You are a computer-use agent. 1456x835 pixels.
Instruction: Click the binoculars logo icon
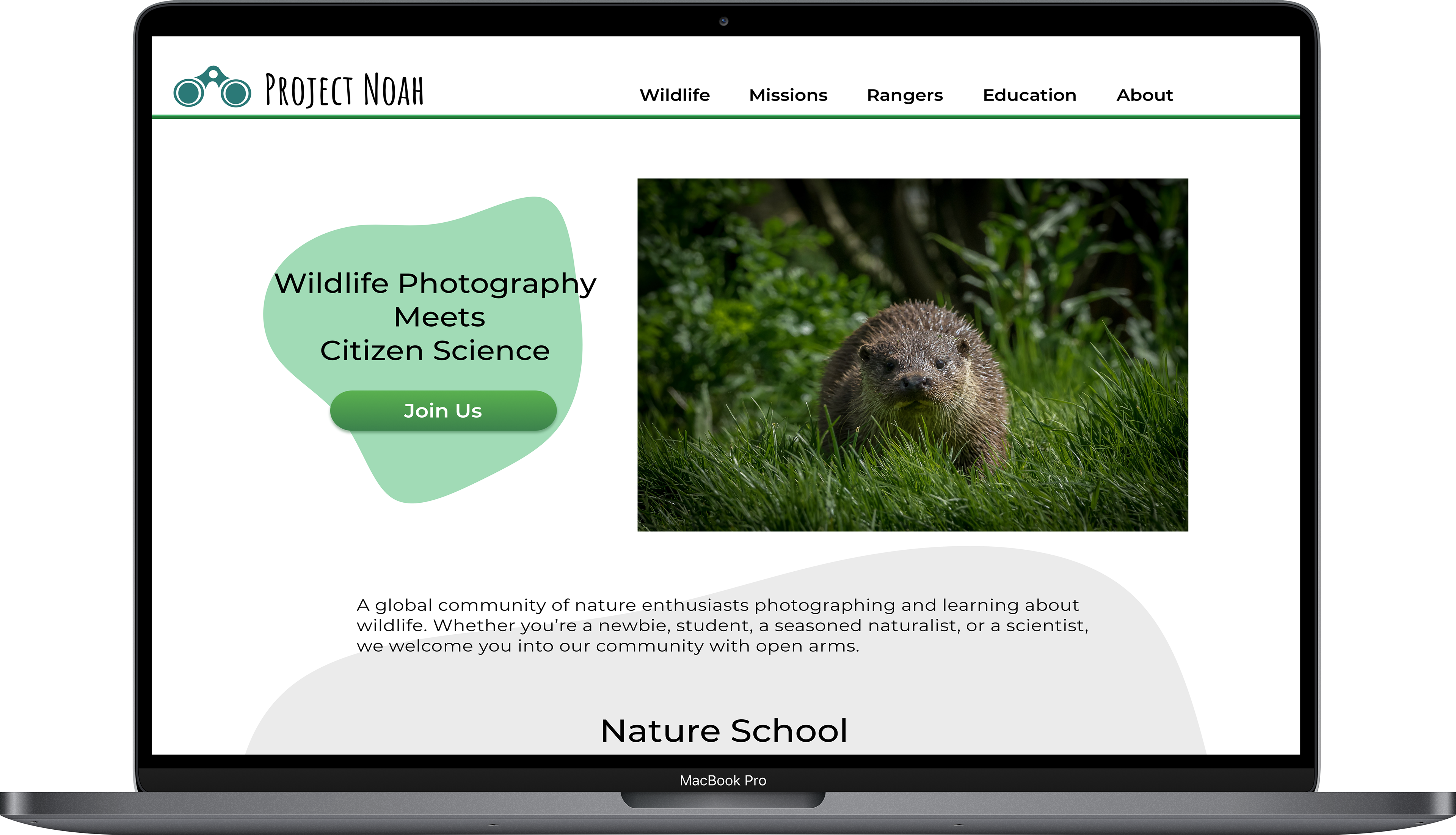[x=212, y=86]
